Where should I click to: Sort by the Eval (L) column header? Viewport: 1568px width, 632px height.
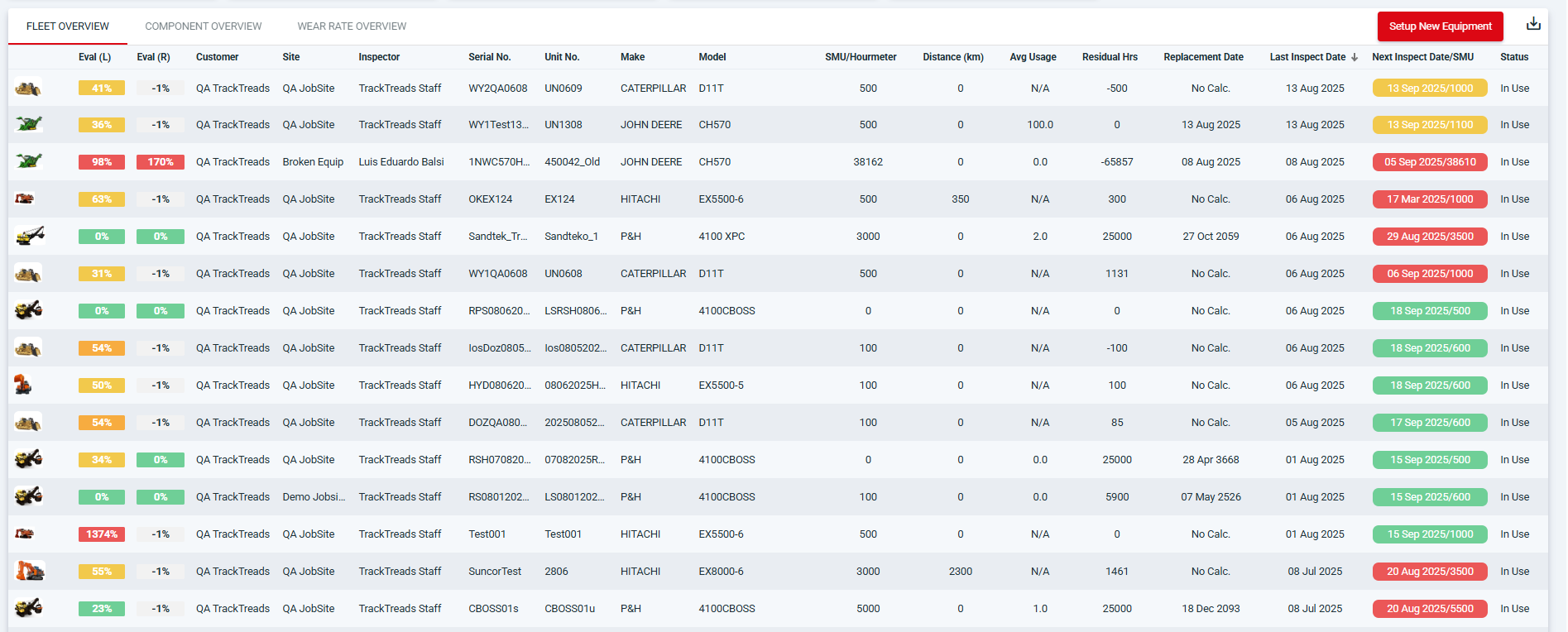94,57
